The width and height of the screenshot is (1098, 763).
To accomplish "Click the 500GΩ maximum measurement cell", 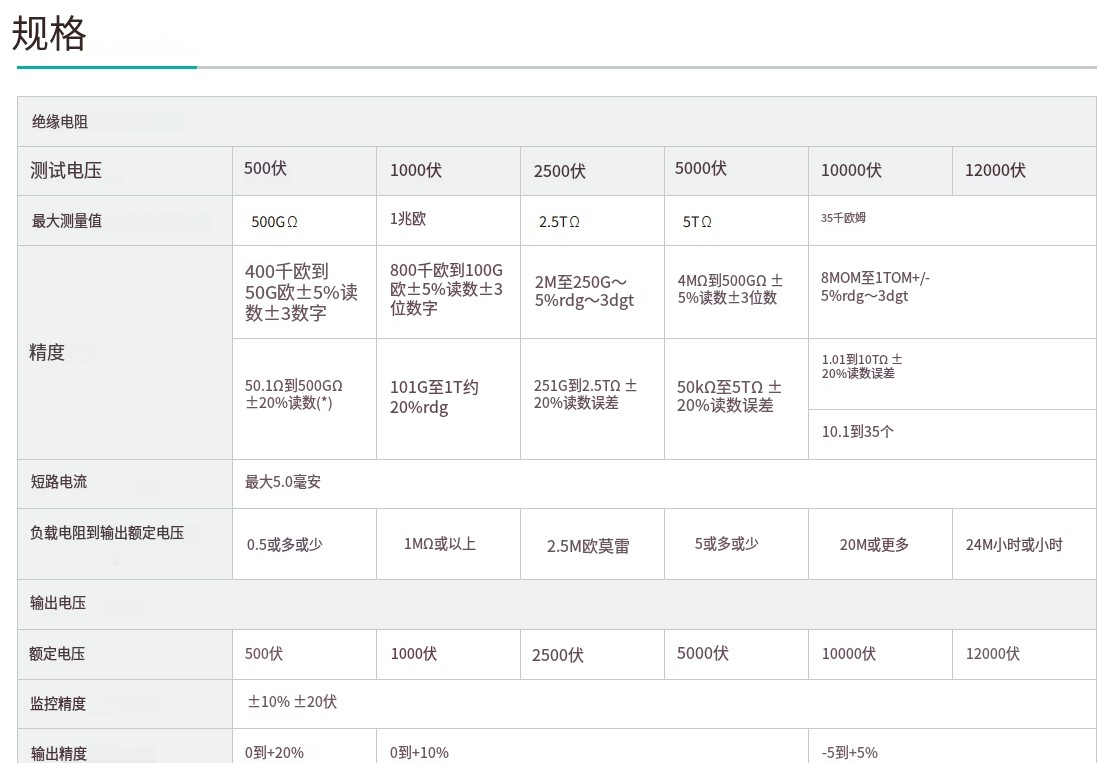I will click(274, 222).
